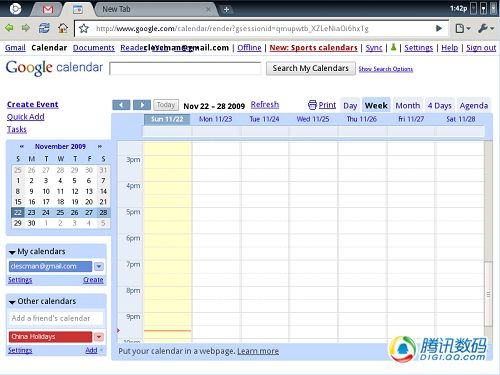Click the Mon 11/23 column header
Image resolution: width=500 pixels, height=375 pixels.
pyautogui.click(x=215, y=119)
